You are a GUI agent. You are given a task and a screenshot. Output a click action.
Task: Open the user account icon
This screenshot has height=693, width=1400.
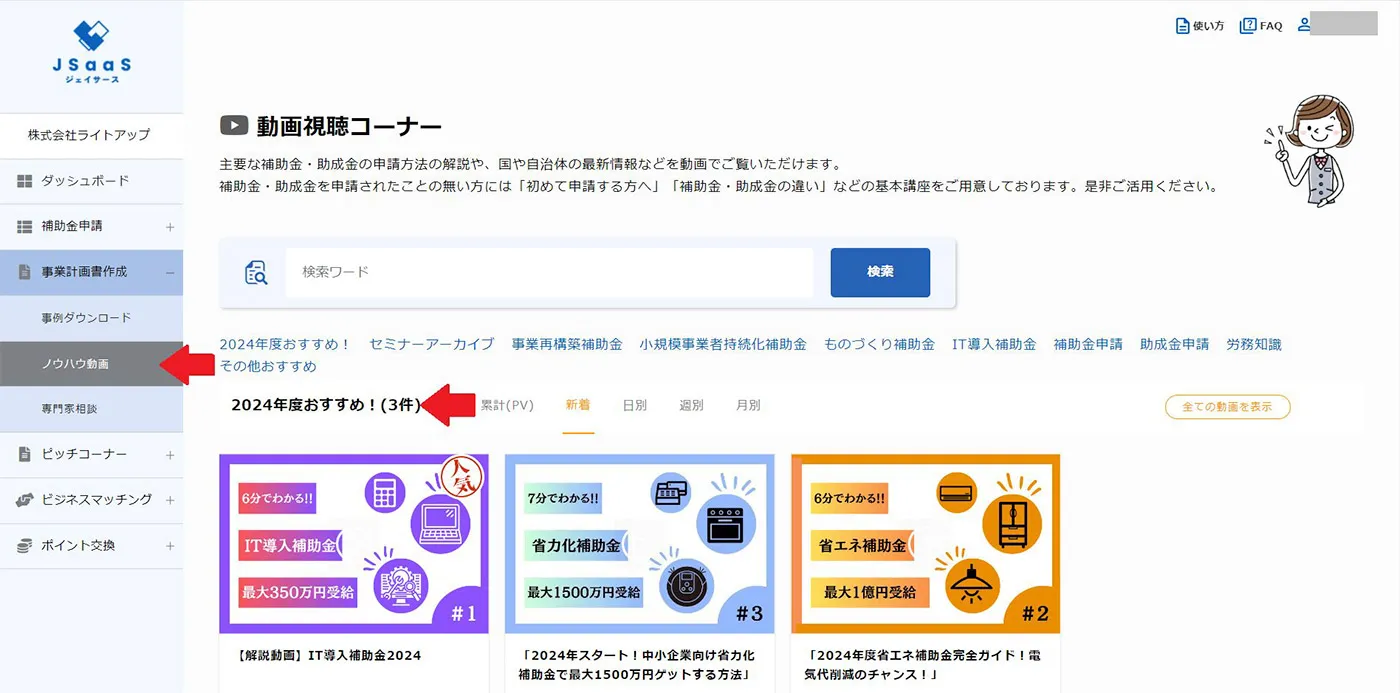click(1304, 25)
